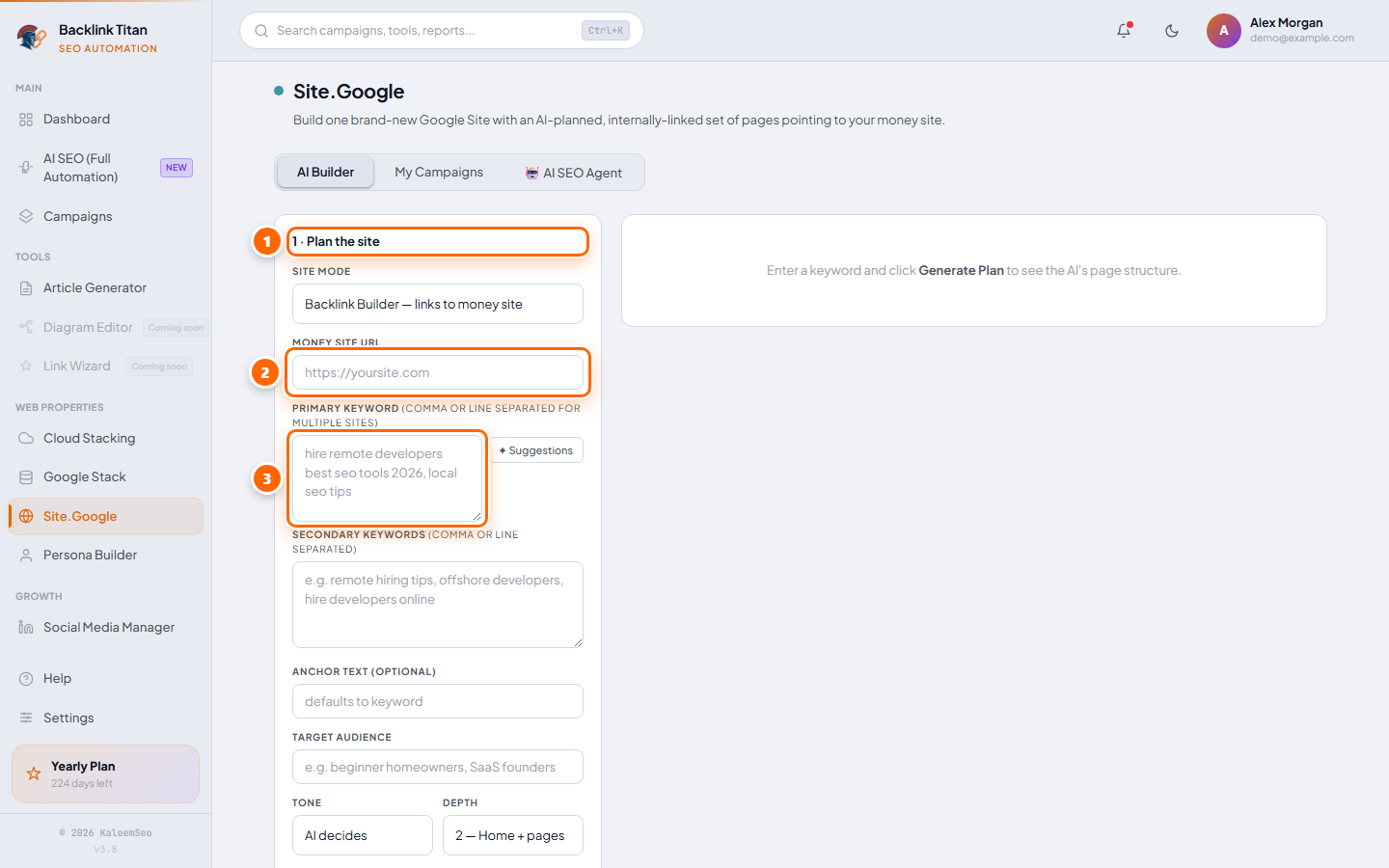The width and height of the screenshot is (1389, 868).
Task: Open Link Wizard sidebar item
Action: (106, 366)
